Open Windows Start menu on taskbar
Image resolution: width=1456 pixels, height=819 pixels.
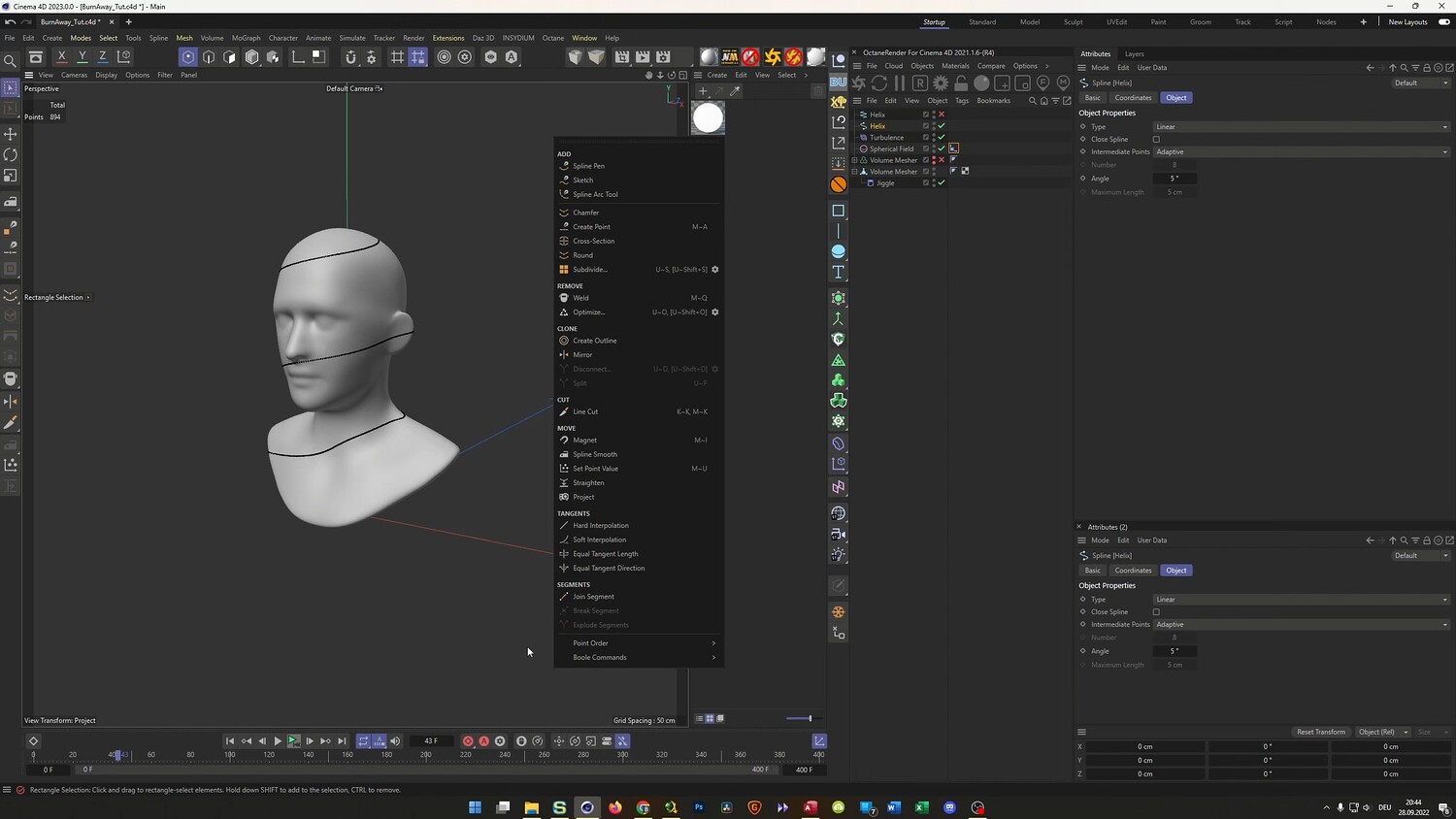point(476,807)
